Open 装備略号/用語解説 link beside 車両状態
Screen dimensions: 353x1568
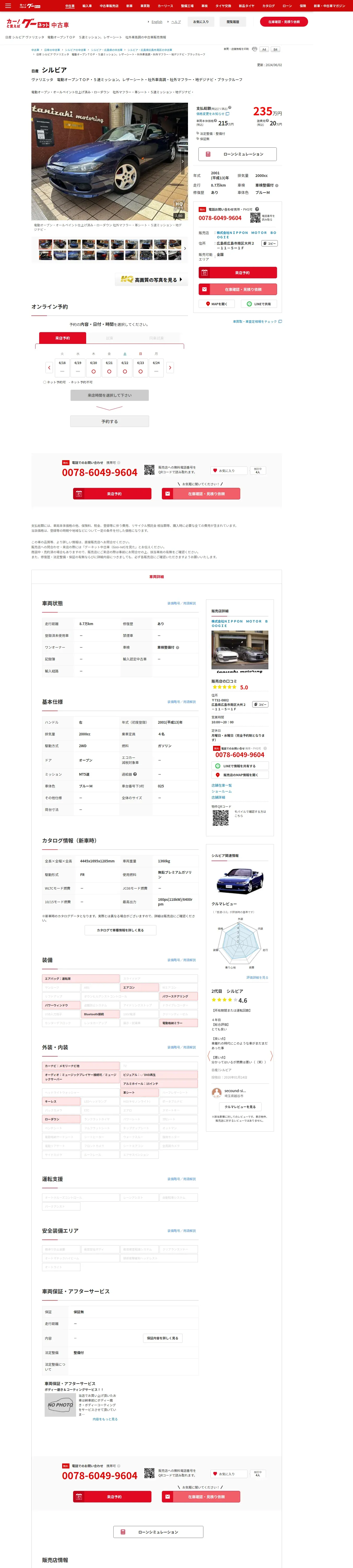point(181,603)
